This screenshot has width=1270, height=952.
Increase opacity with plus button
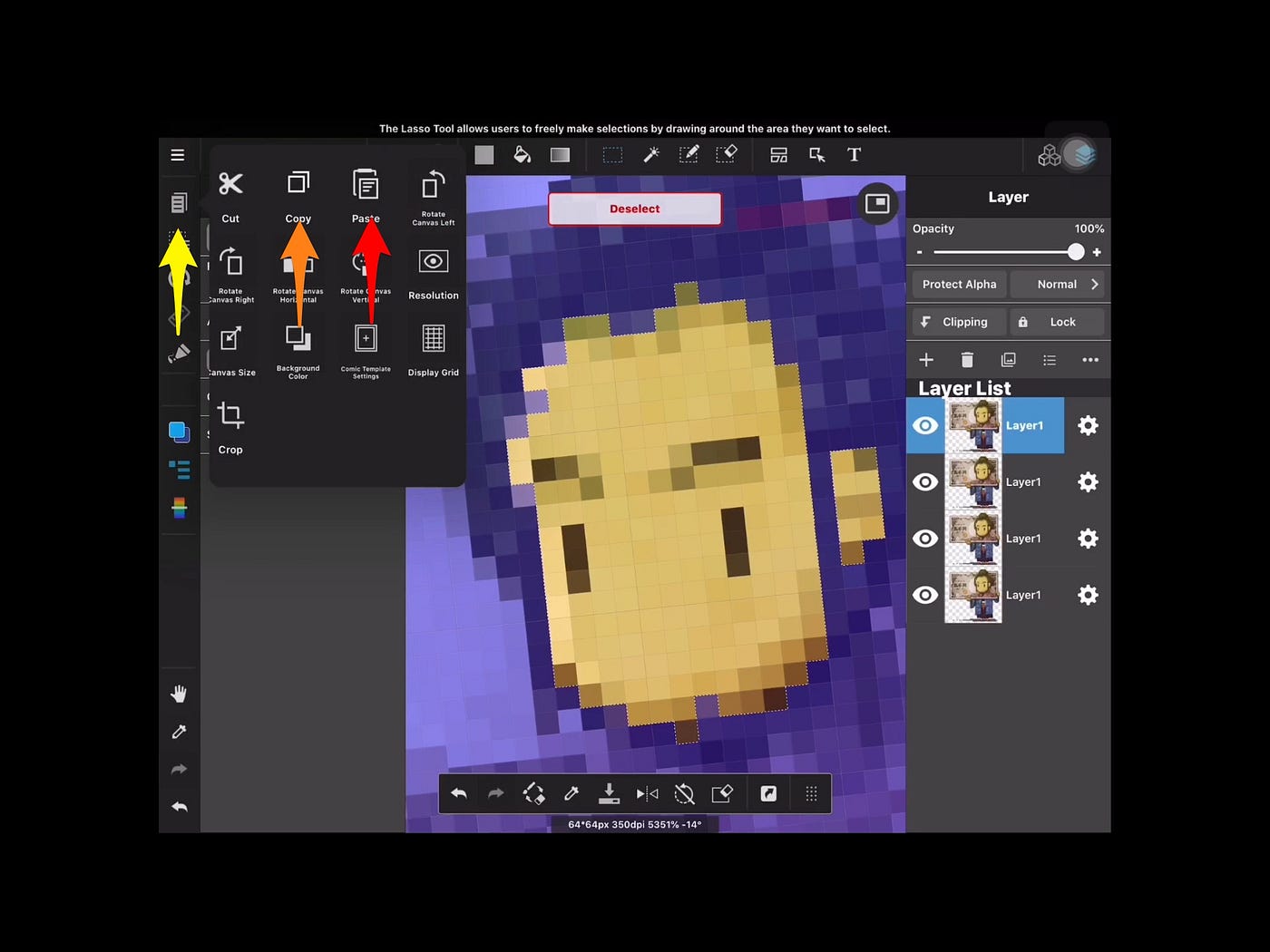[x=1097, y=253]
